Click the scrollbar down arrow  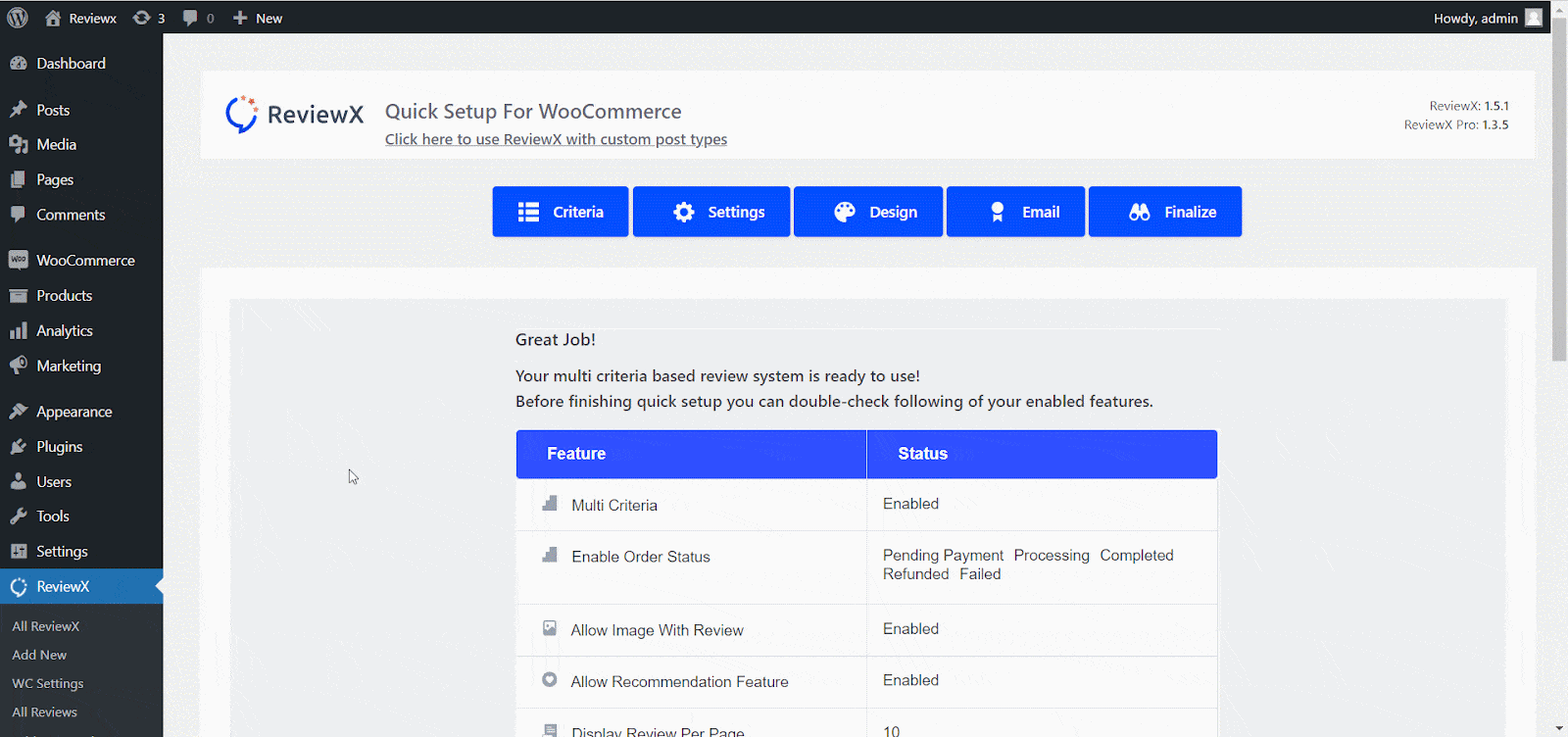[x=1559, y=729]
